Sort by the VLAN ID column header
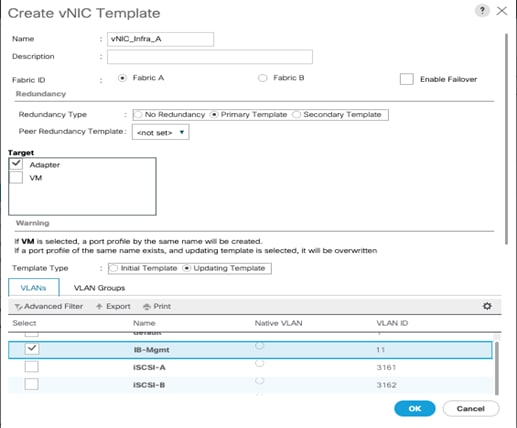 392,323
